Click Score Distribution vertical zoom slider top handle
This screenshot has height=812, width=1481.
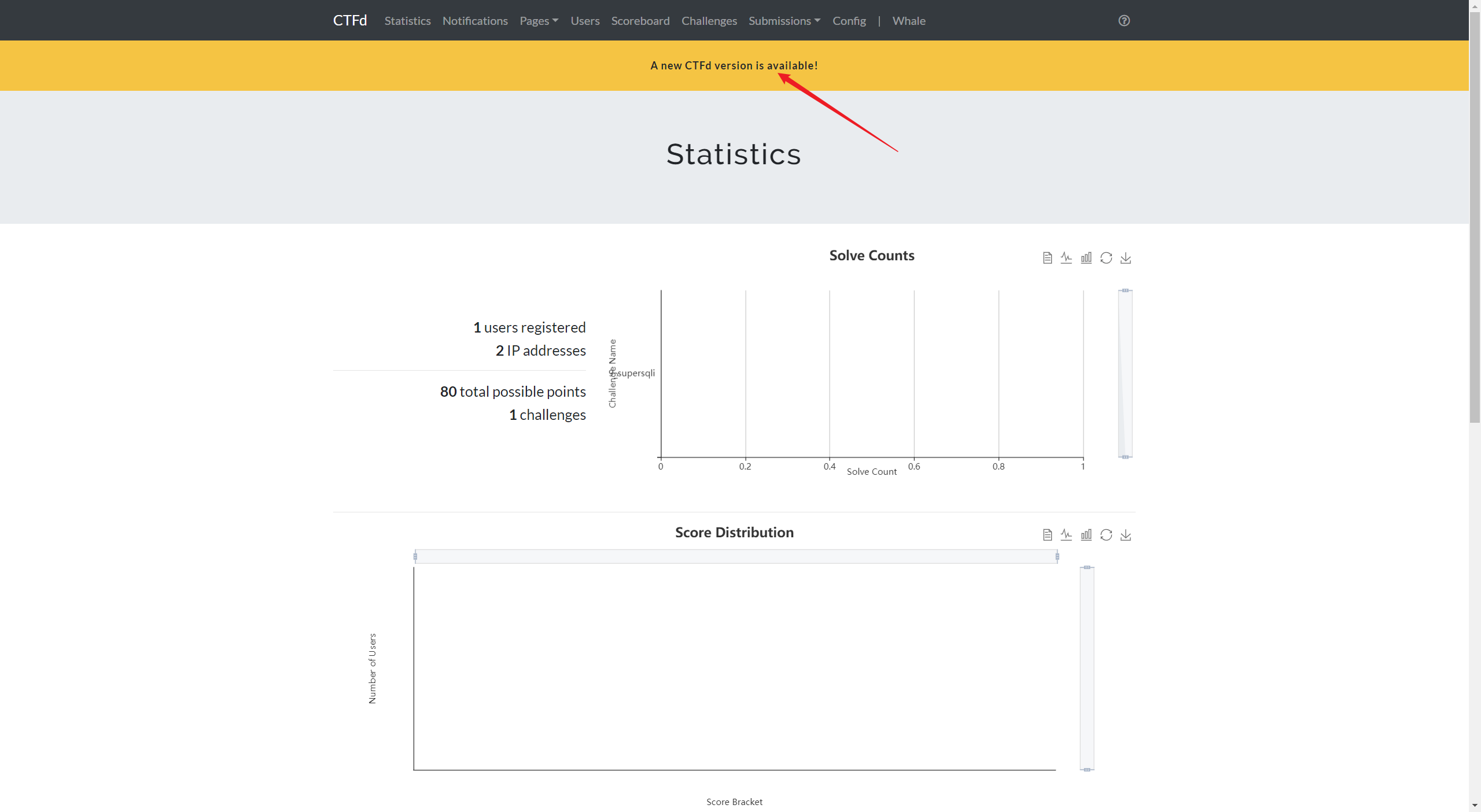click(1087, 567)
